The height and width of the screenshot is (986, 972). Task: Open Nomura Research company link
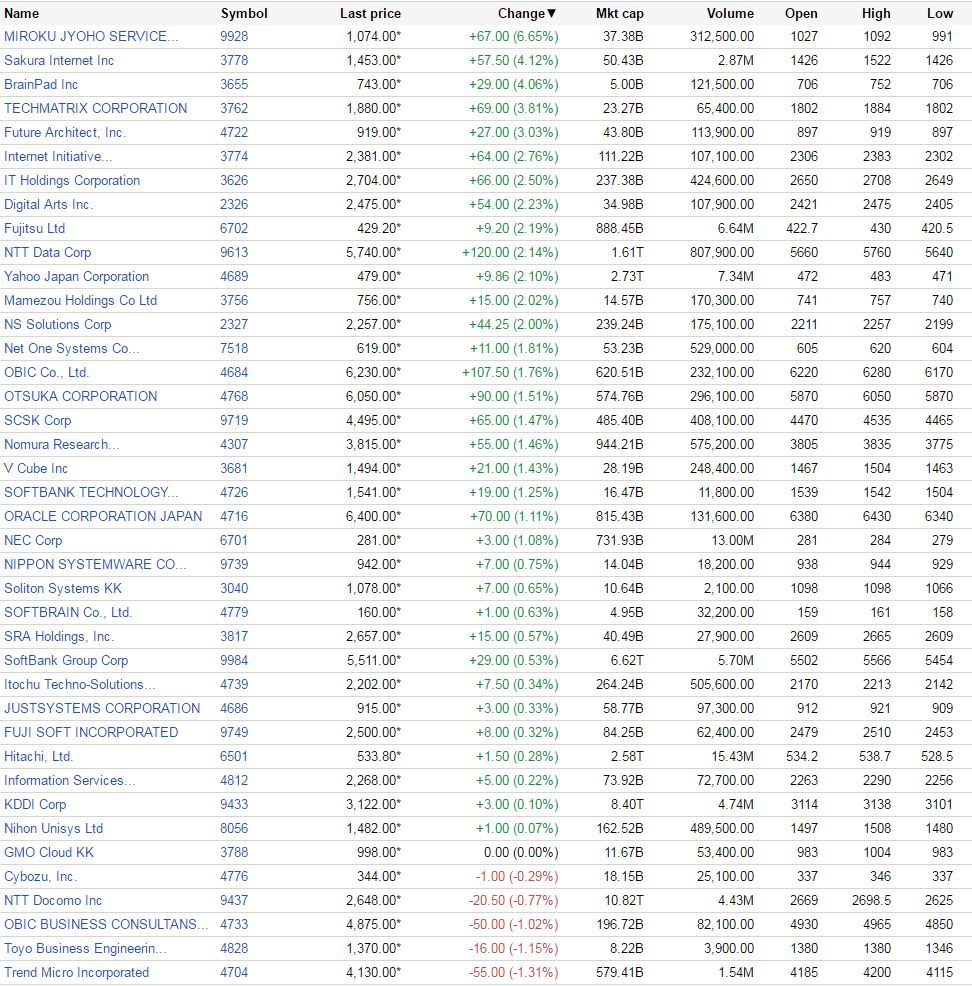(62, 444)
